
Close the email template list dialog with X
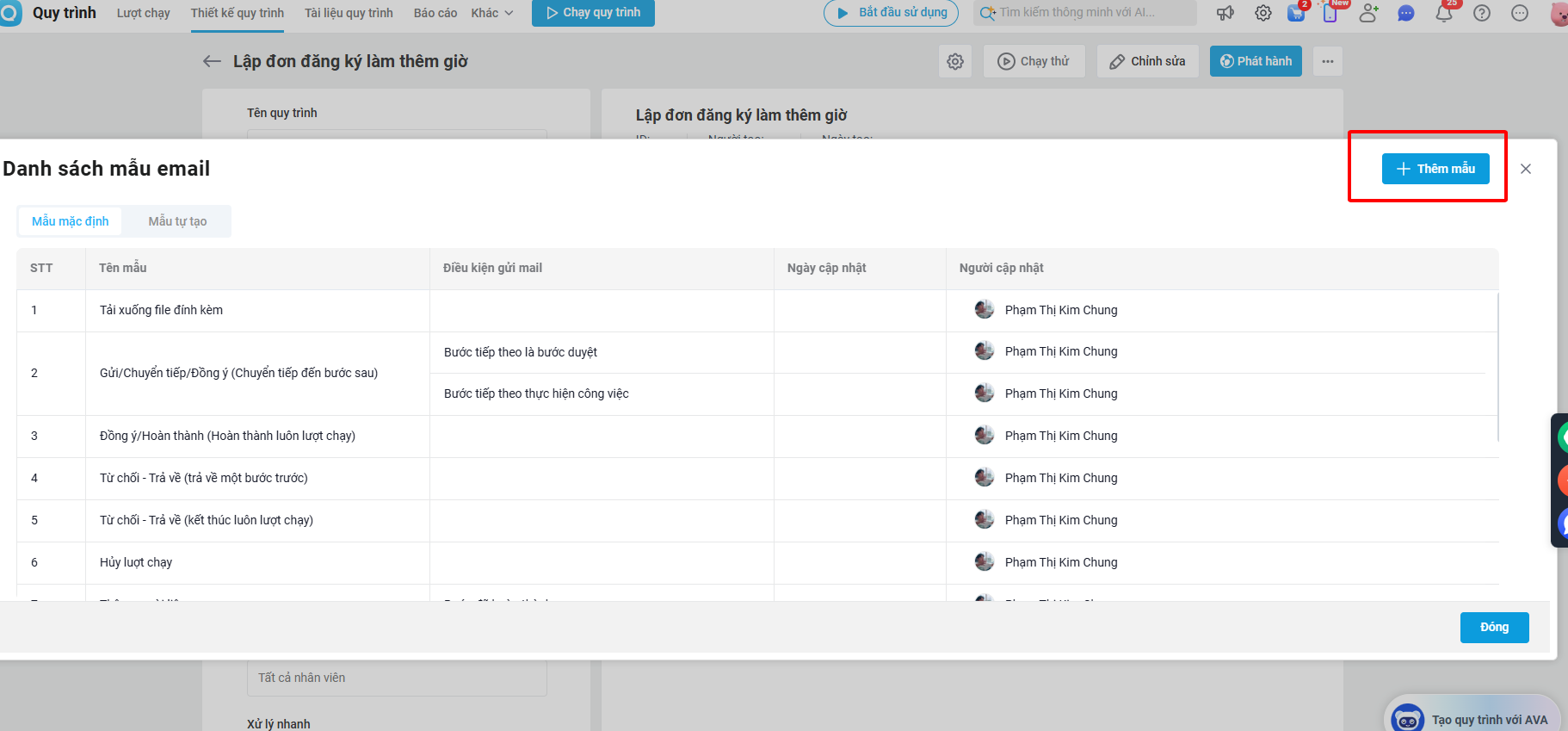click(1526, 169)
